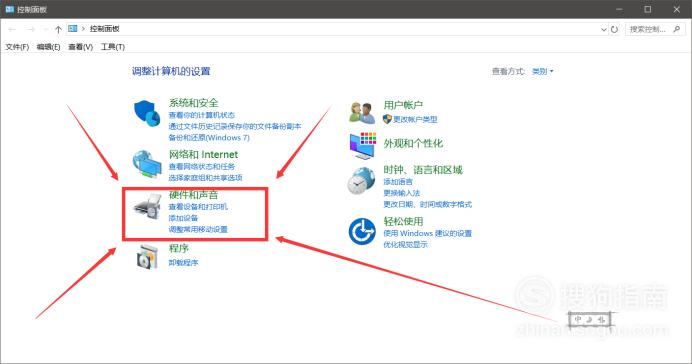
Task: Click the 控制面板 breadcrumb in address bar
Action: pos(105,29)
